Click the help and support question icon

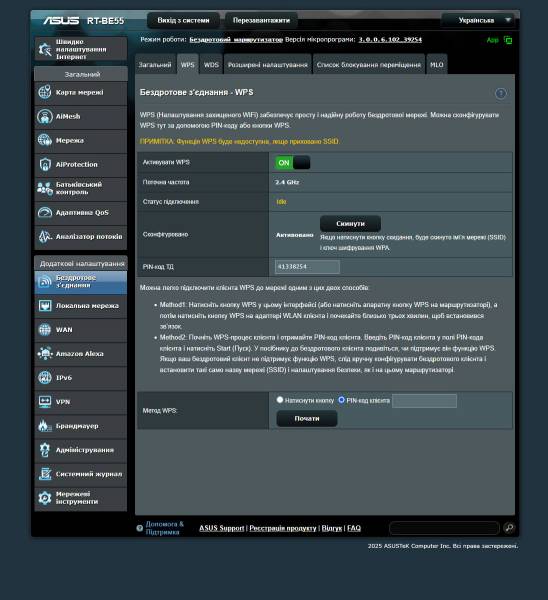point(140,528)
